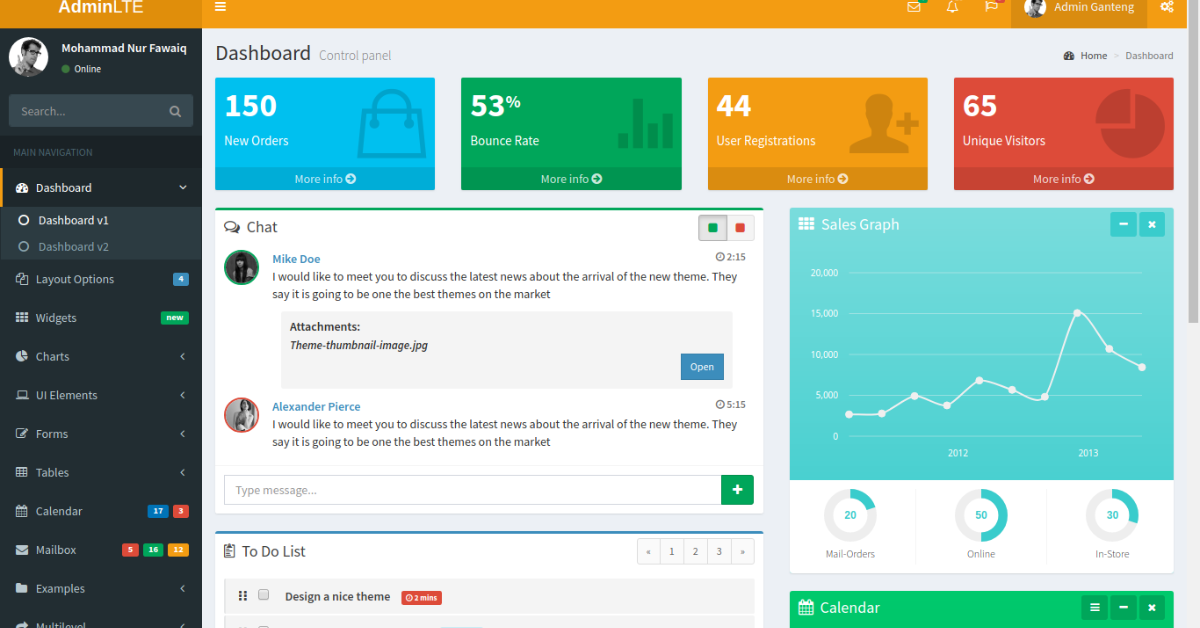This screenshot has width=1200, height=628.
Task: Open the envelope messages icon in header
Action: point(913,7)
